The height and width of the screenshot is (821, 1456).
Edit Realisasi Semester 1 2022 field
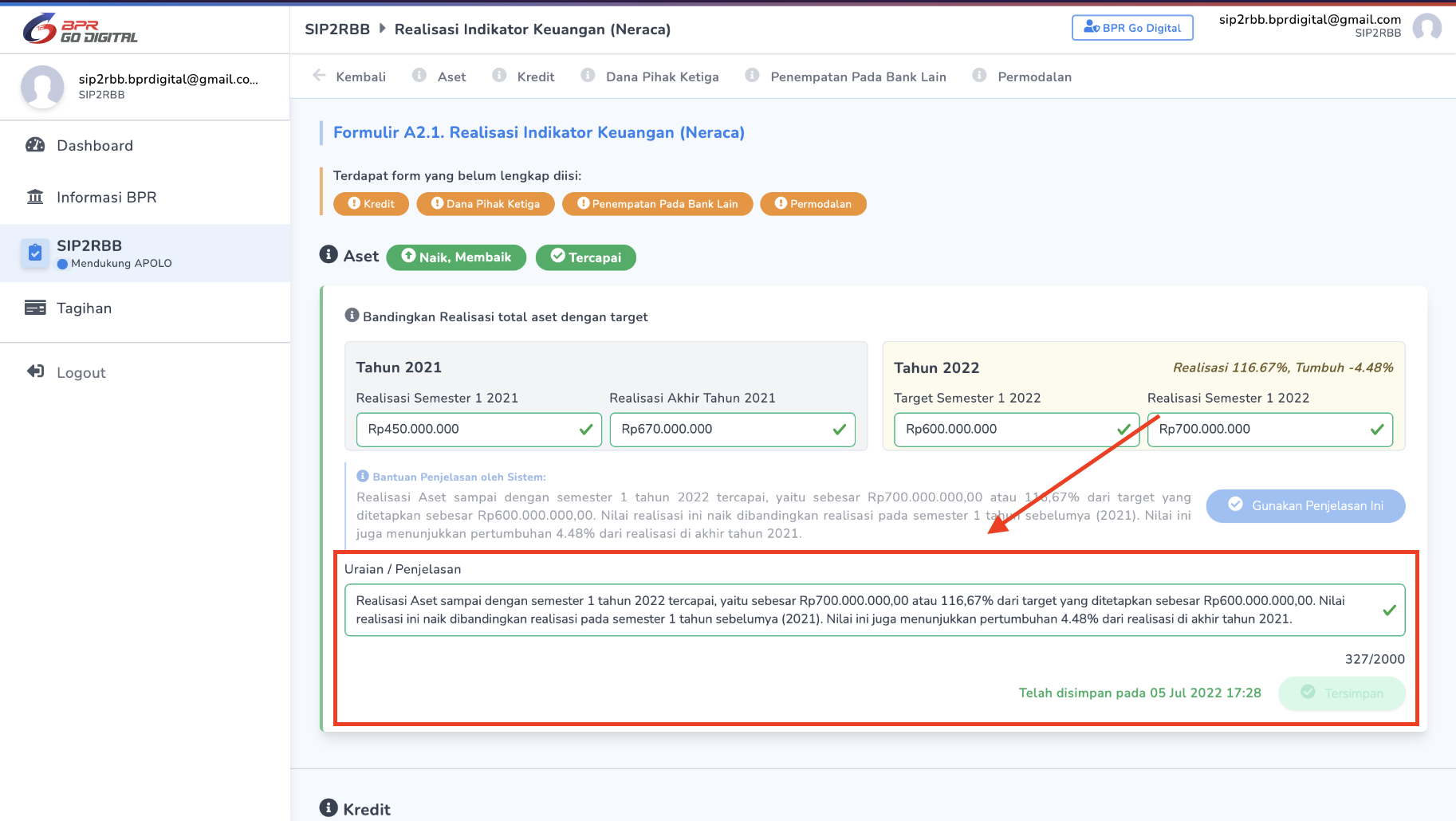click(x=1270, y=430)
